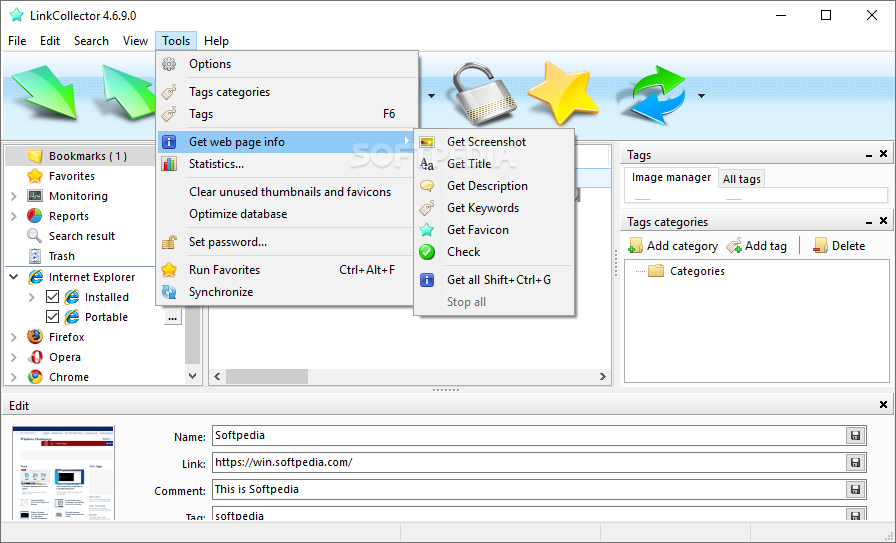Click the Search result magnifier icon
896x543 pixels.
tap(35, 236)
